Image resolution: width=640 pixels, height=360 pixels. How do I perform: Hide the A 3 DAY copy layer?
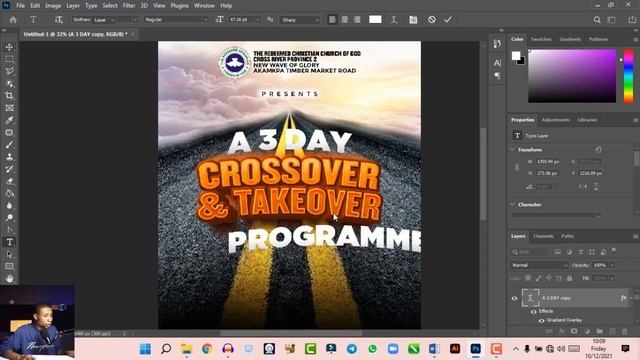[x=514, y=298]
